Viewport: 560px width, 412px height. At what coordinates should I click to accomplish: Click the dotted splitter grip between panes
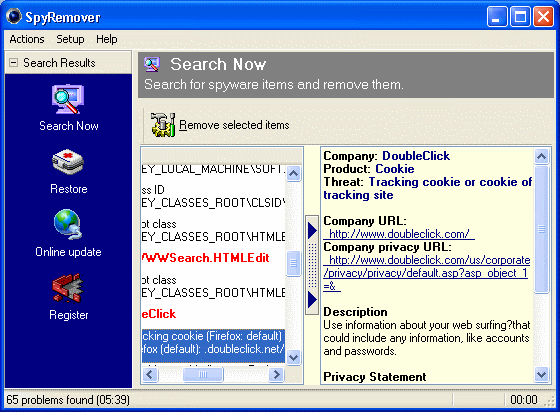click(x=312, y=265)
